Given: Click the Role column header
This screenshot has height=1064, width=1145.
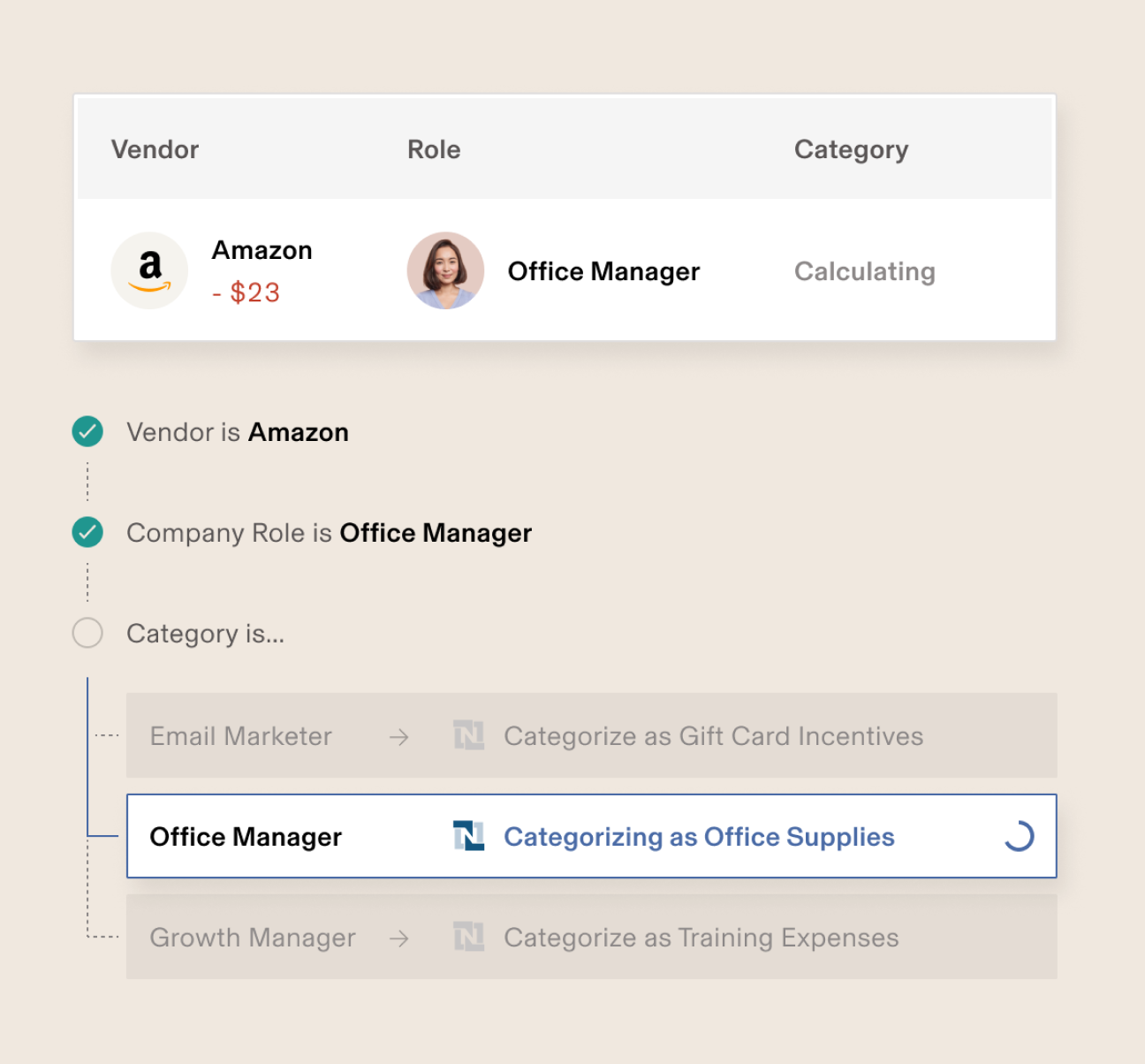Looking at the screenshot, I should [434, 149].
